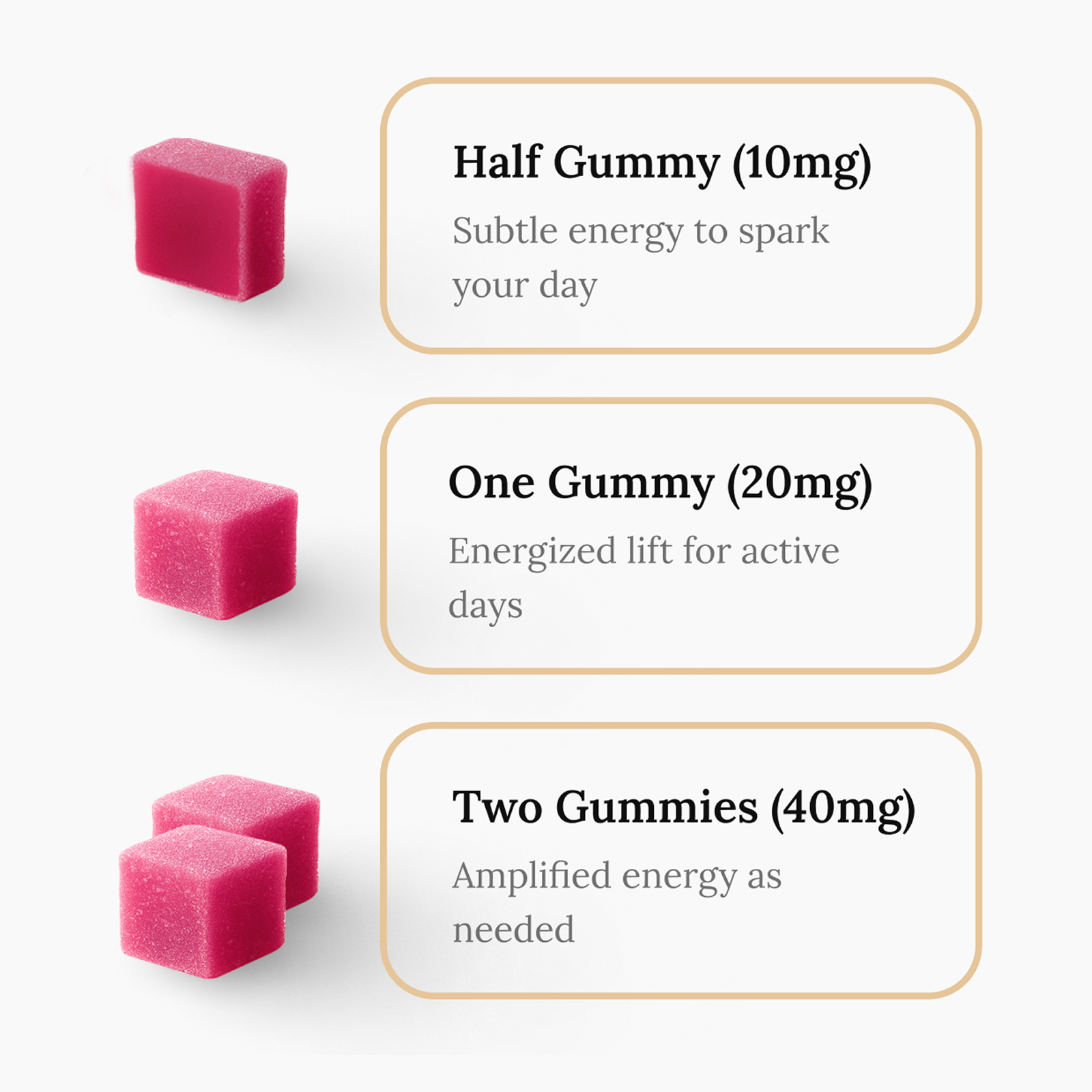Click the word 'One' in second card
The height and width of the screenshot is (1092, 1092).
491,485
